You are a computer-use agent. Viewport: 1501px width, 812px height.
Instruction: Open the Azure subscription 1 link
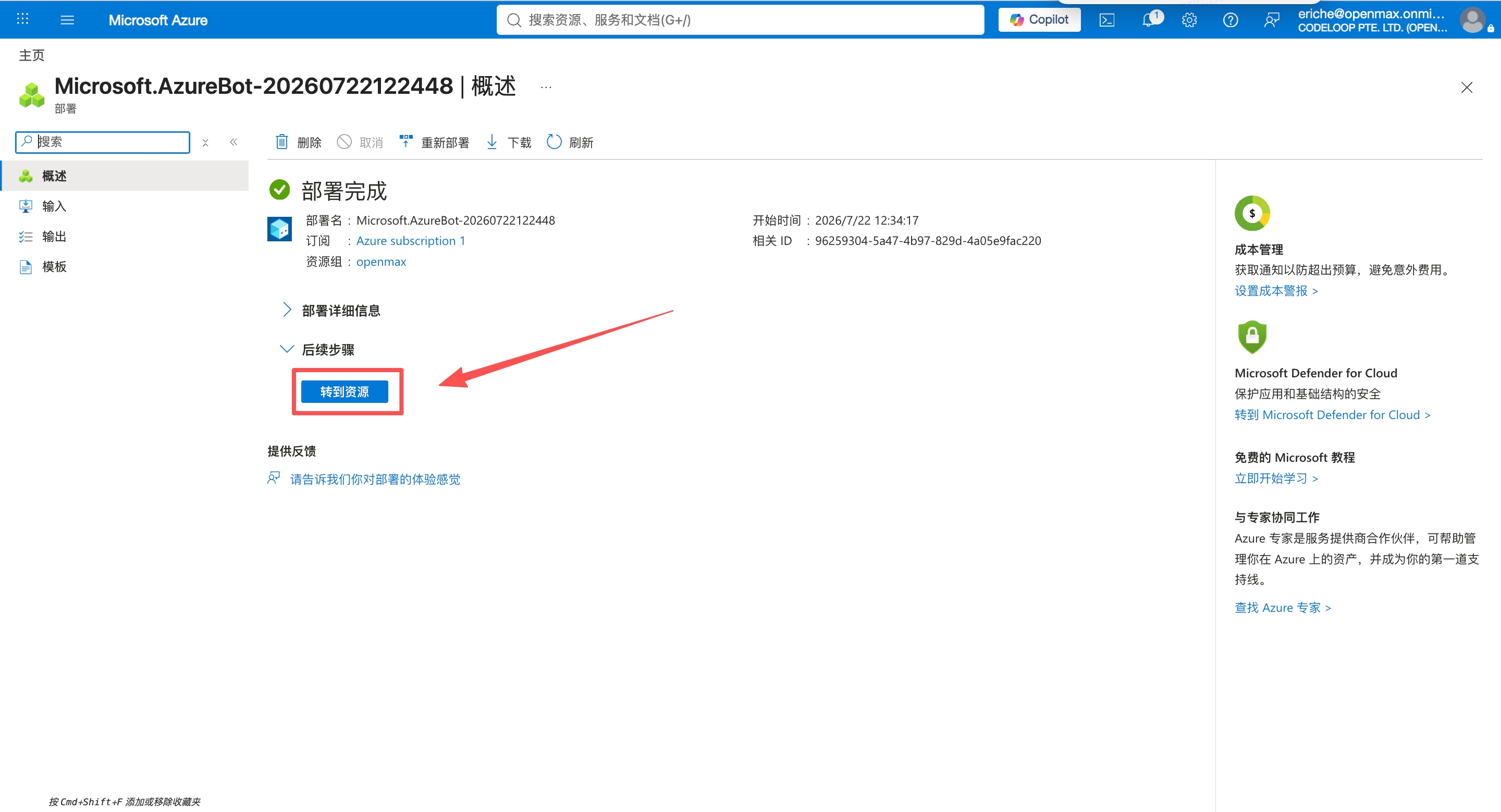[410, 241]
